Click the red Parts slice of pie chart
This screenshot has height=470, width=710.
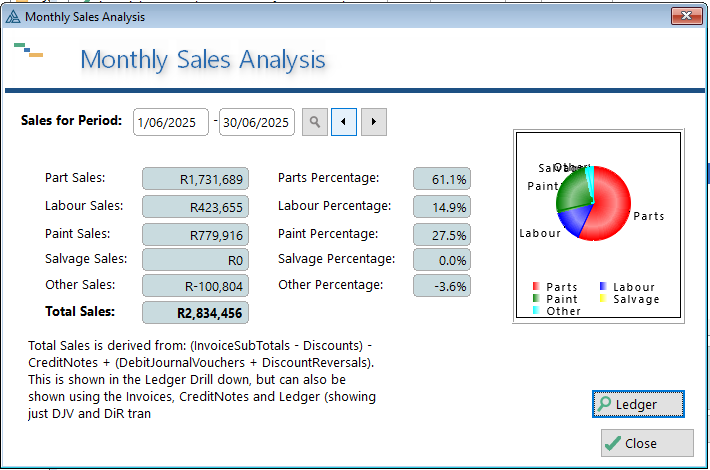(611, 204)
